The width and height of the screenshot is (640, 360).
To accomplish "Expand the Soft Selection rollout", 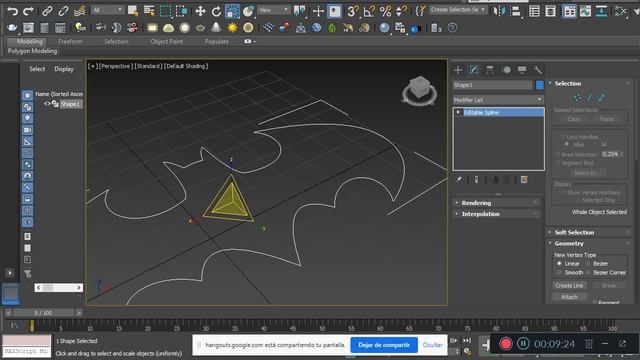I will (x=589, y=232).
